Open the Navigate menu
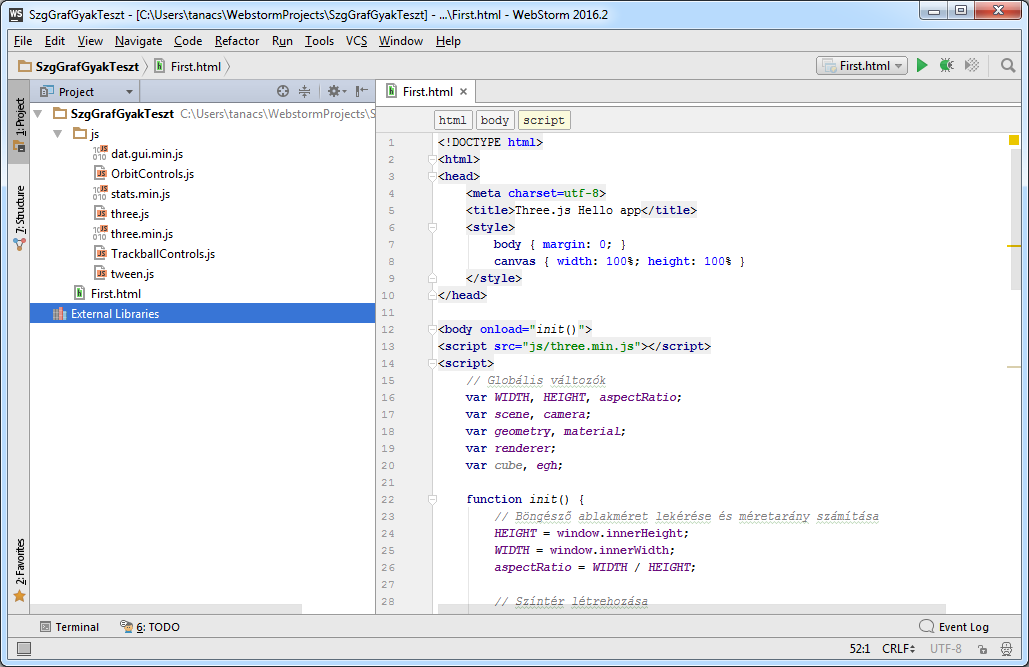 [138, 41]
